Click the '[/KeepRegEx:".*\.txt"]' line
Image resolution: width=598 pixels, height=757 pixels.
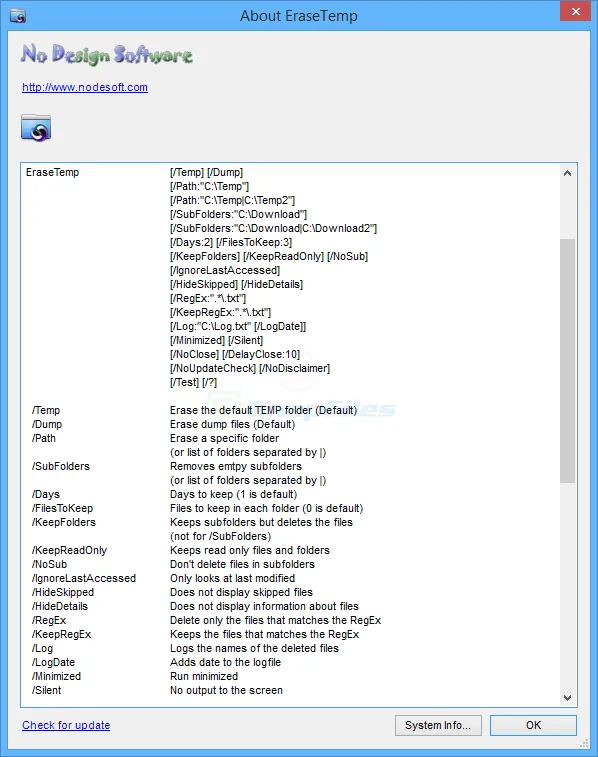pyautogui.click(x=221, y=312)
